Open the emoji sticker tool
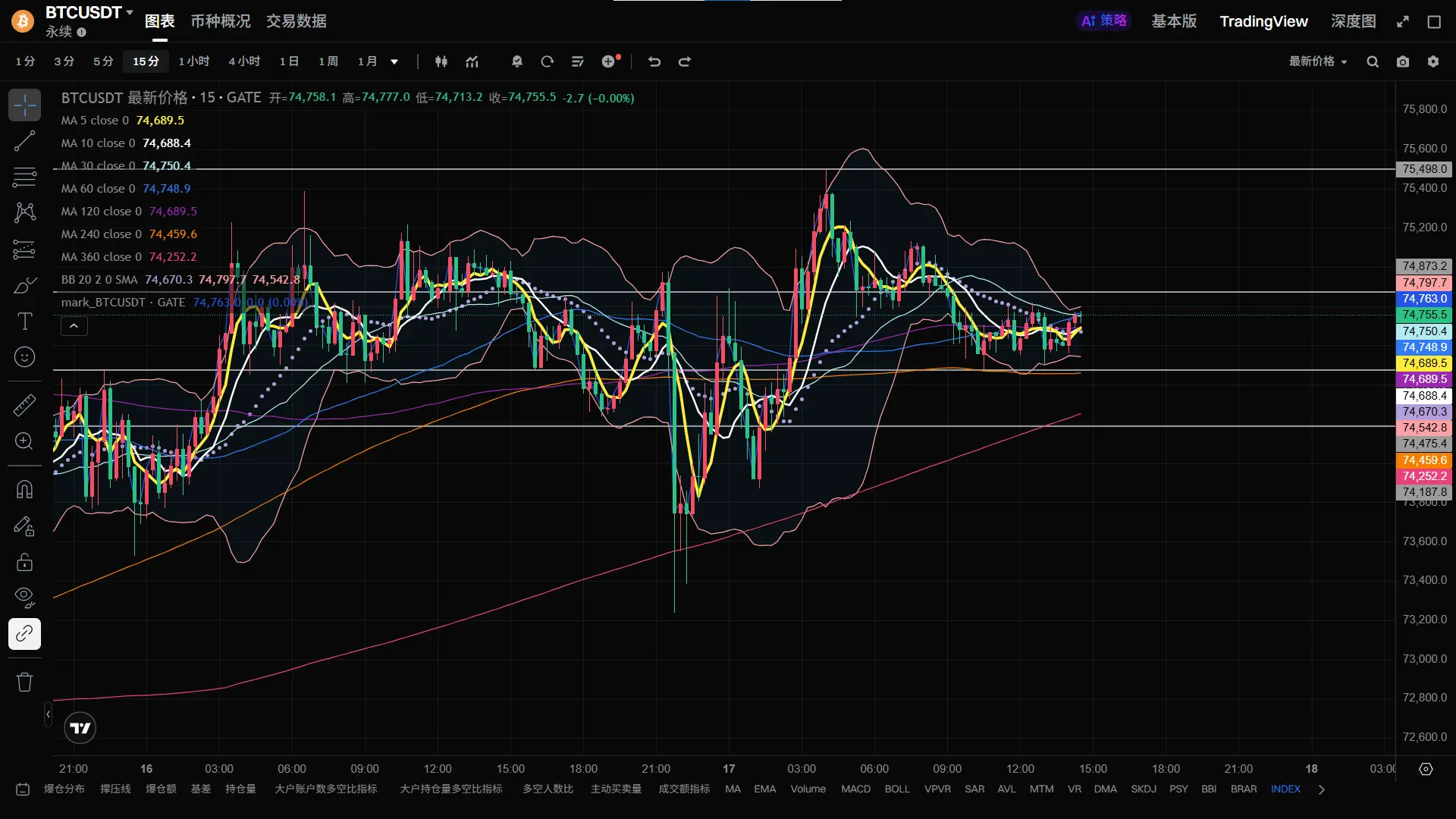Screen dimensions: 1456x819 click(x=24, y=357)
